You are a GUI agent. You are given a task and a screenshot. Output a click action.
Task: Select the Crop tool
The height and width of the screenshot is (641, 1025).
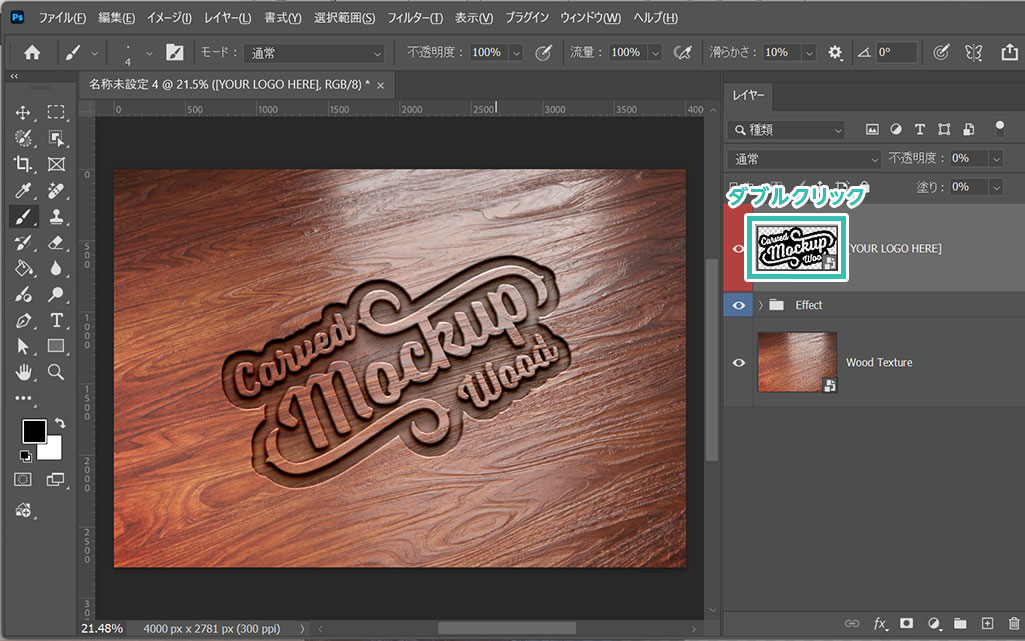coord(23,164)
